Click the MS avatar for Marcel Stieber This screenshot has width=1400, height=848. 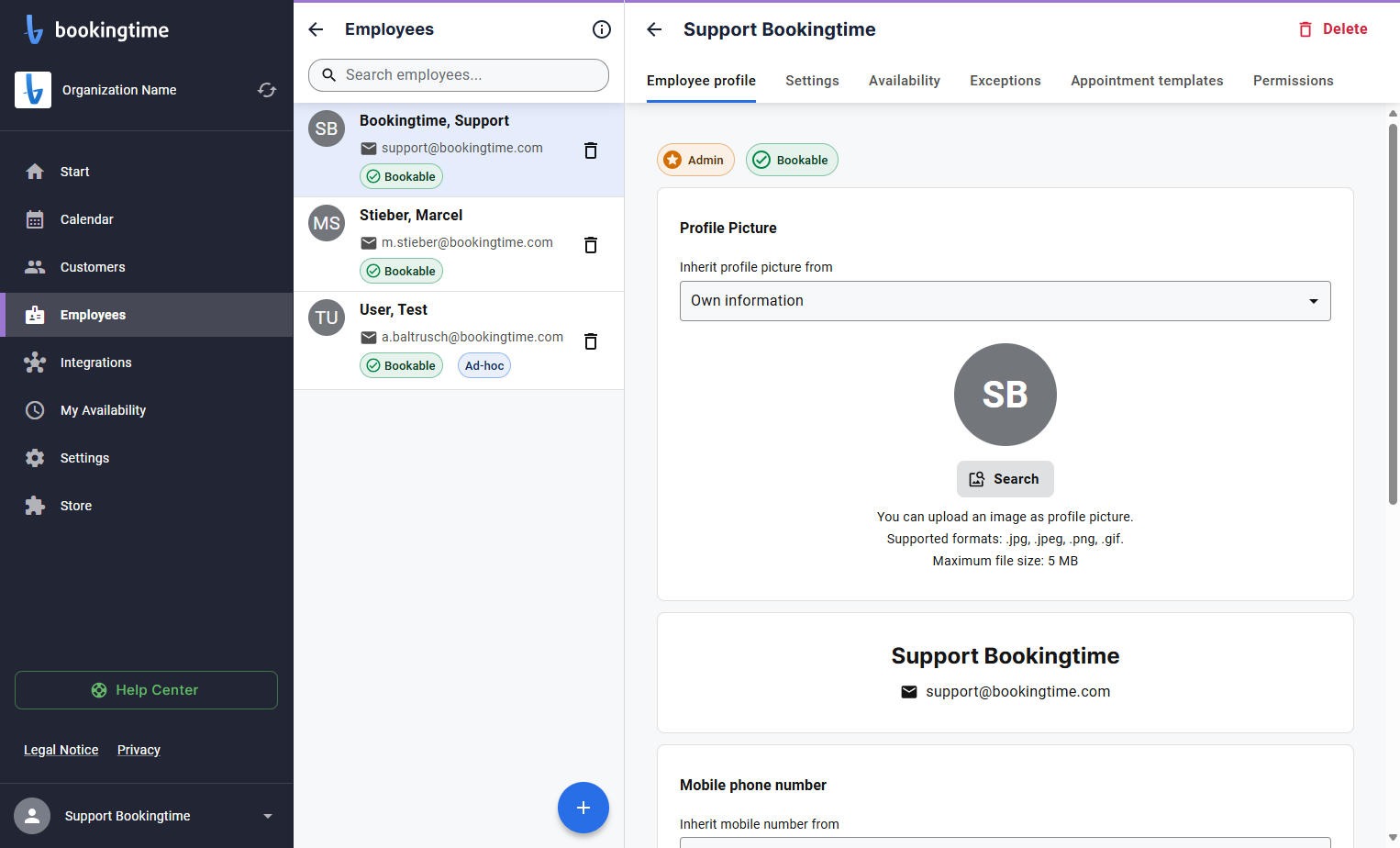(327, 223)
